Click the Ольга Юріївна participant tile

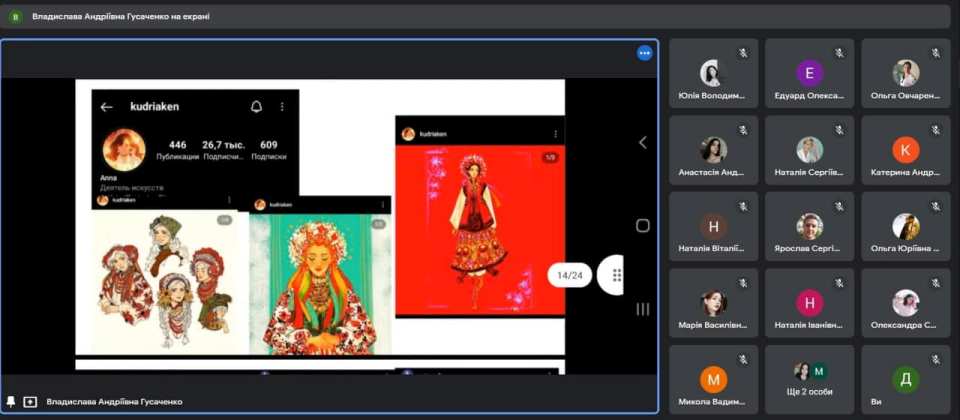point(906,227)
